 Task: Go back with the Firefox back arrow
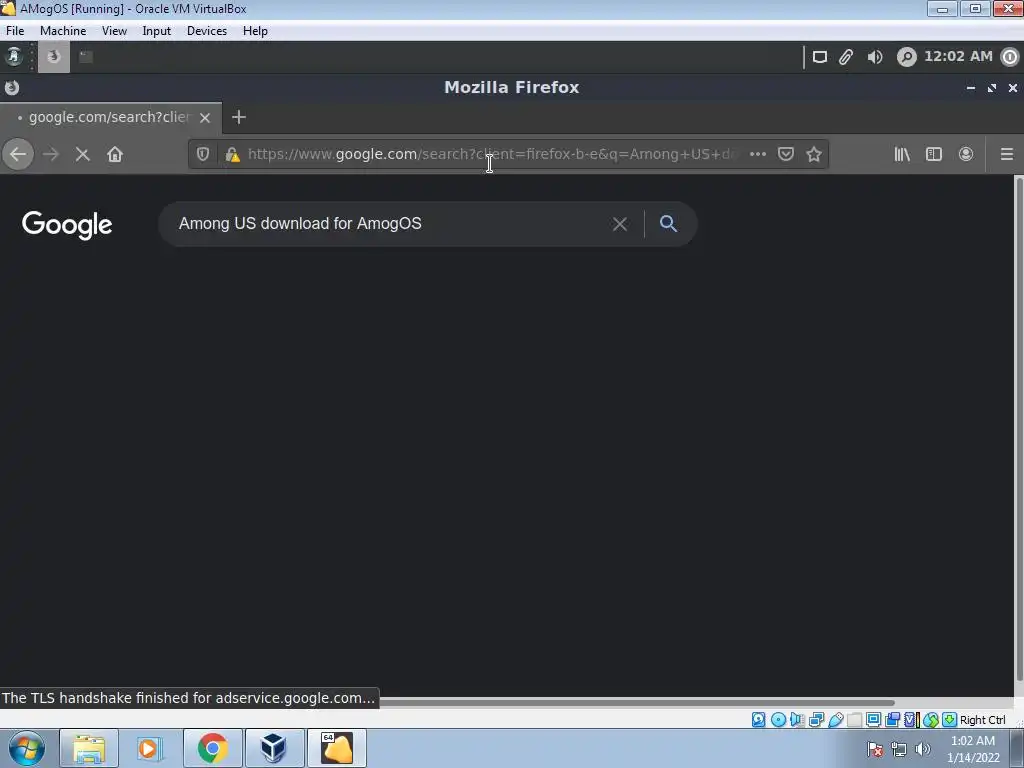tap(18, 155)
